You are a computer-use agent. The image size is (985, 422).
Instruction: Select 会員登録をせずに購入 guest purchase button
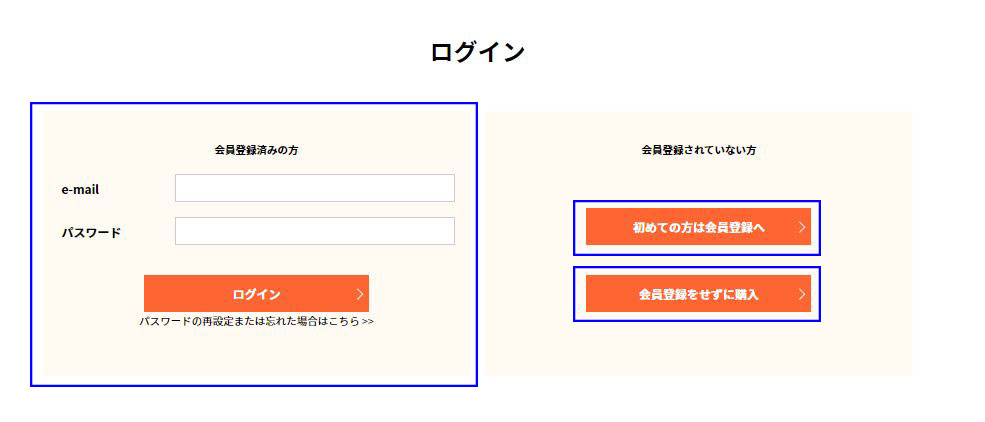(698, 293)
